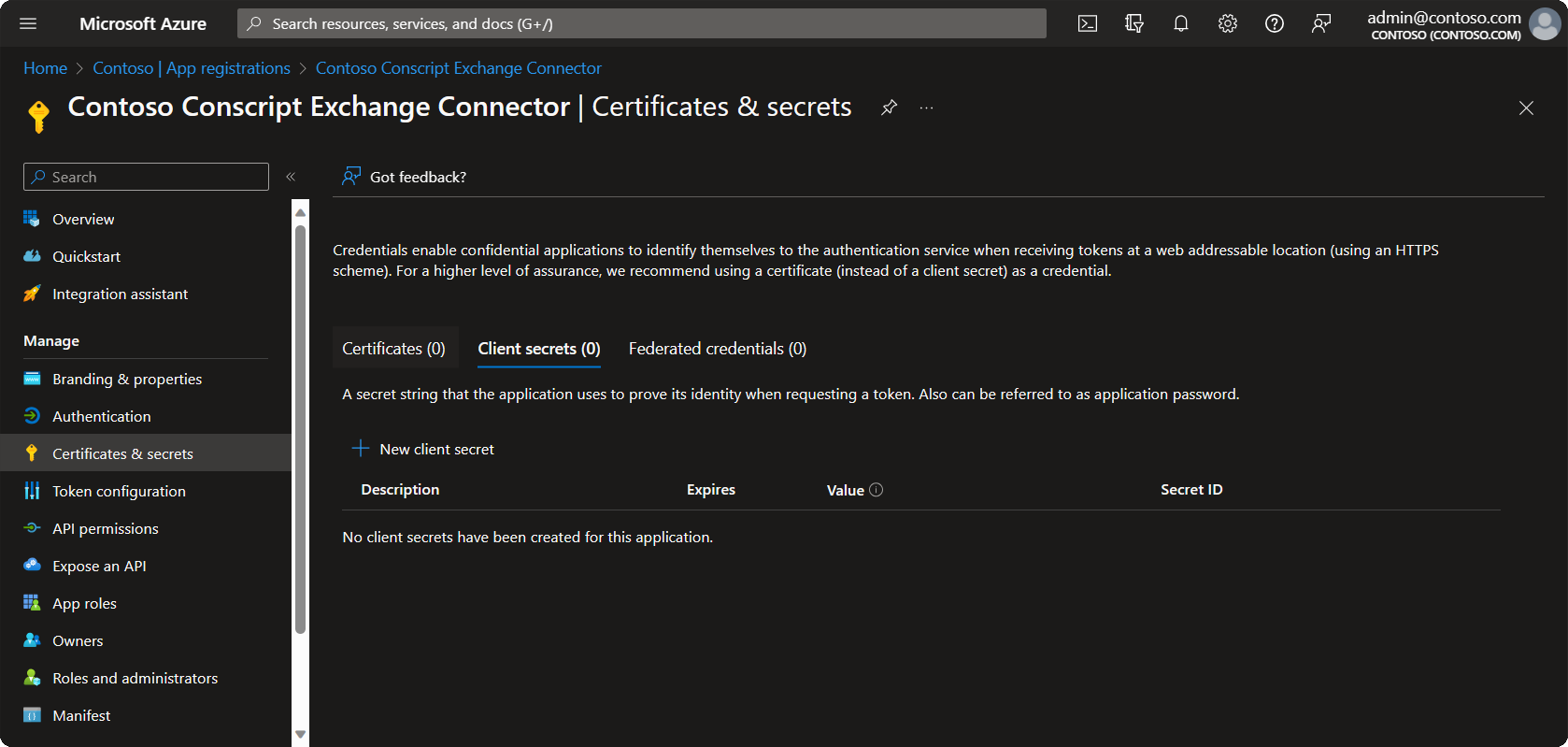The height and width of the screenshot is (747, 1568).
Task: Close the Certificates & secrets blade
Action: point(1526,108)
